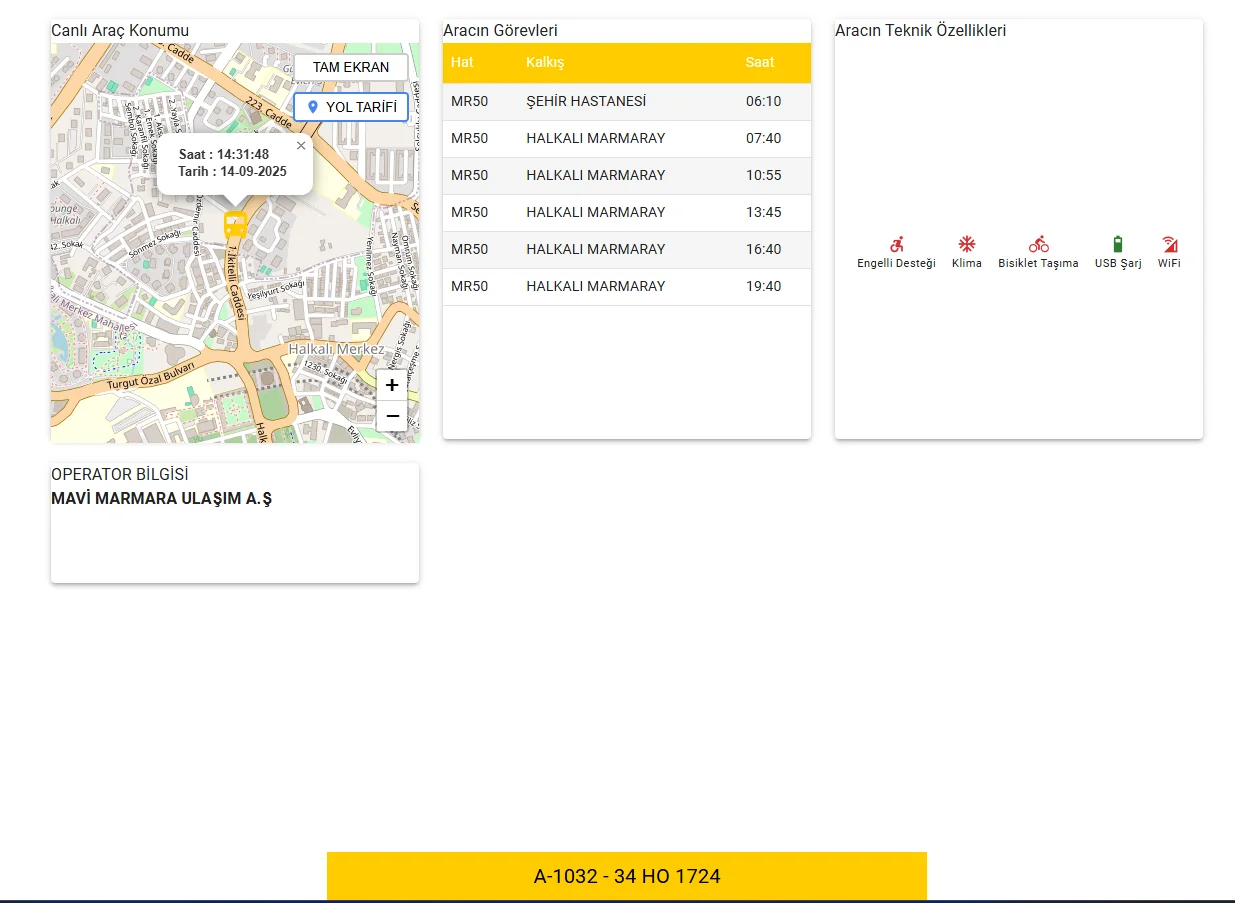Click the USB Şarj battery icon
Image resolution: width=1235 pixels, height=903 pixels.
point(1117,244)
